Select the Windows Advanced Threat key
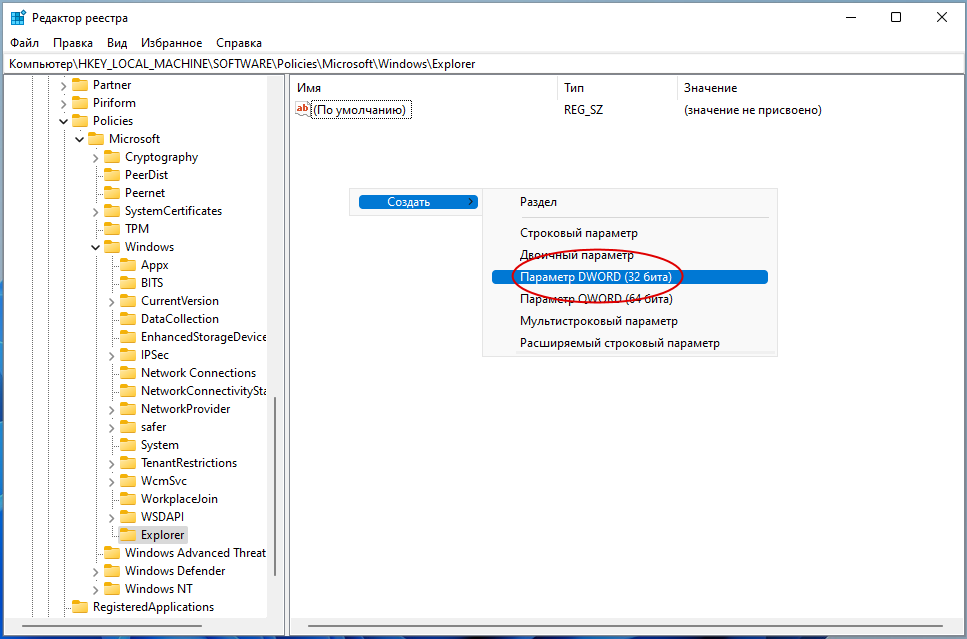This screenshot has height=639, width=967. click(195, 553)
